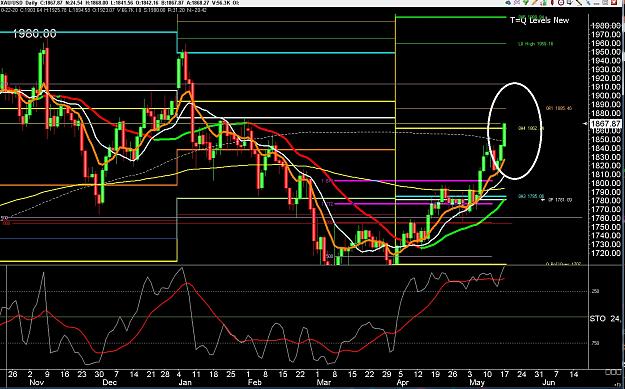Screen dimensions: 625x389
Task: Click the duplicate-window icon in the toolbar
Action: (570, 3)
